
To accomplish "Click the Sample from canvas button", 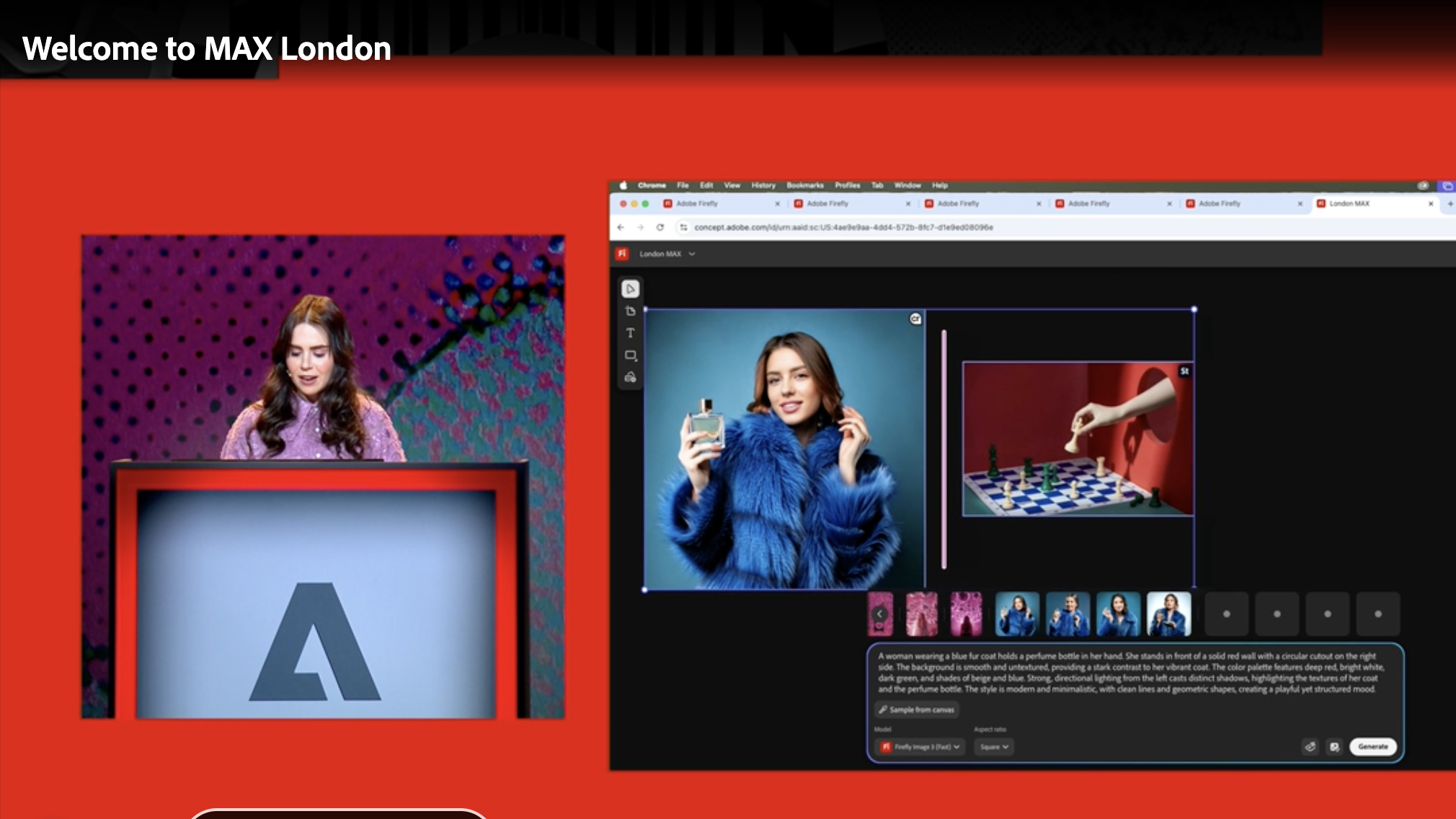I will click(x=917, y=710).
